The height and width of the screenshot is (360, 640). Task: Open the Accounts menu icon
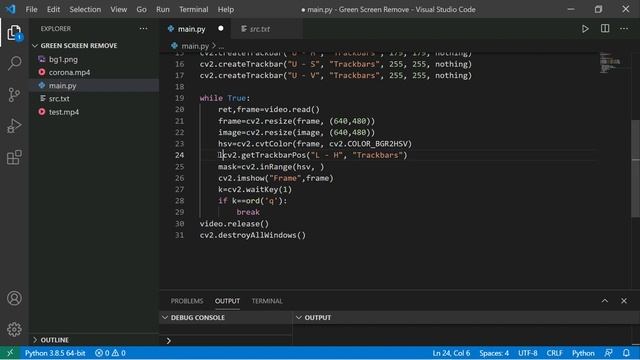(x=14, y=298)
